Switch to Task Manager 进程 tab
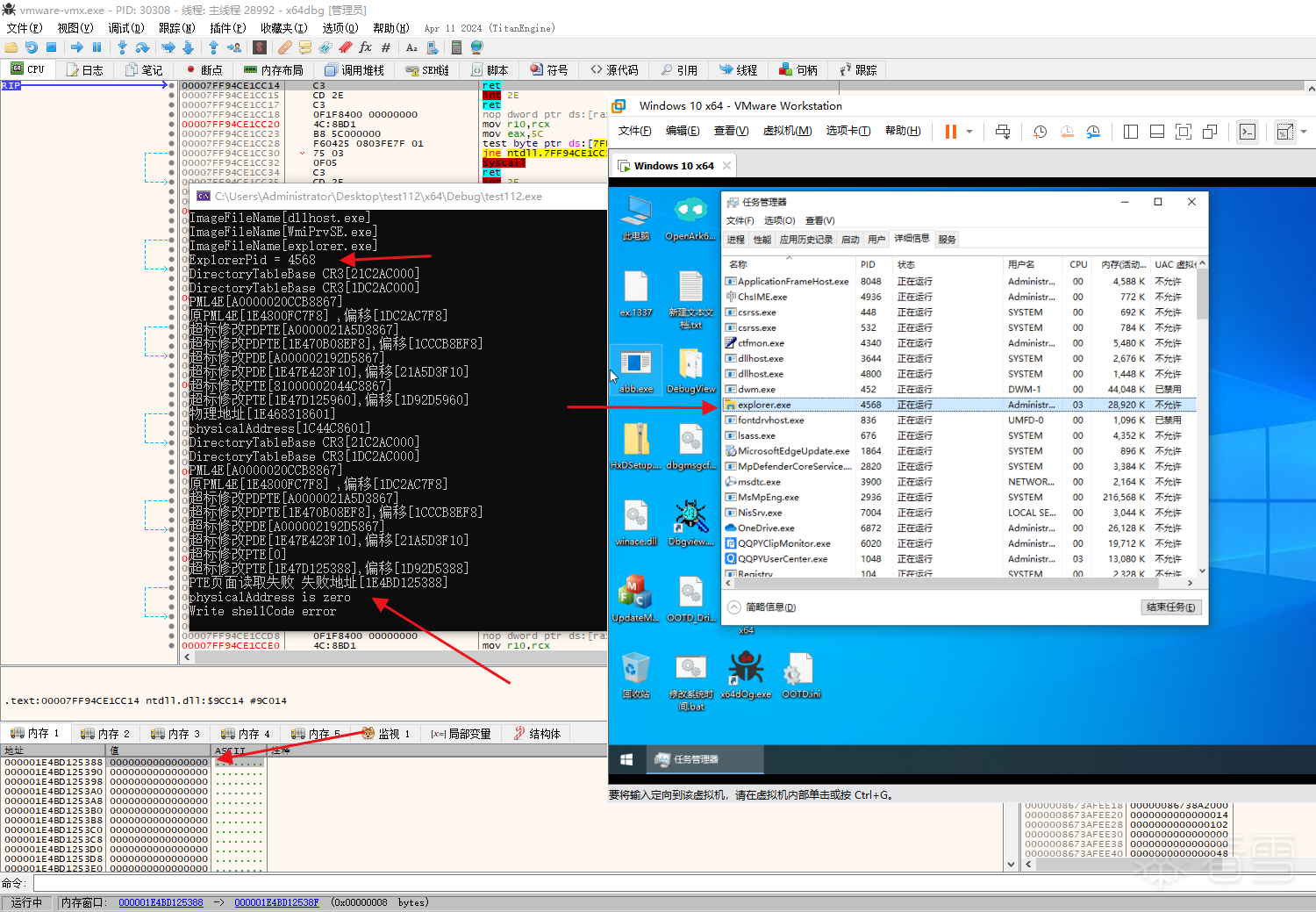 pyautogui.click(x=735, y=240)
